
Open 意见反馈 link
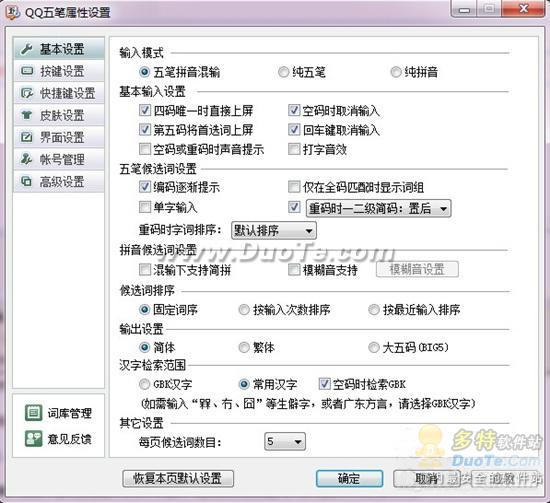(69, 439)
